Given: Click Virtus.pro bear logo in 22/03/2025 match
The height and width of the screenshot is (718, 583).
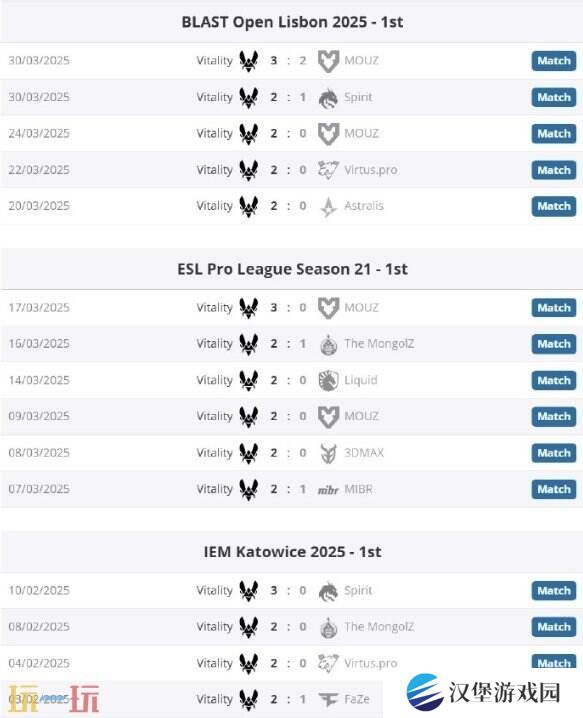Looking at the screenshot, I should coord(328,170).
